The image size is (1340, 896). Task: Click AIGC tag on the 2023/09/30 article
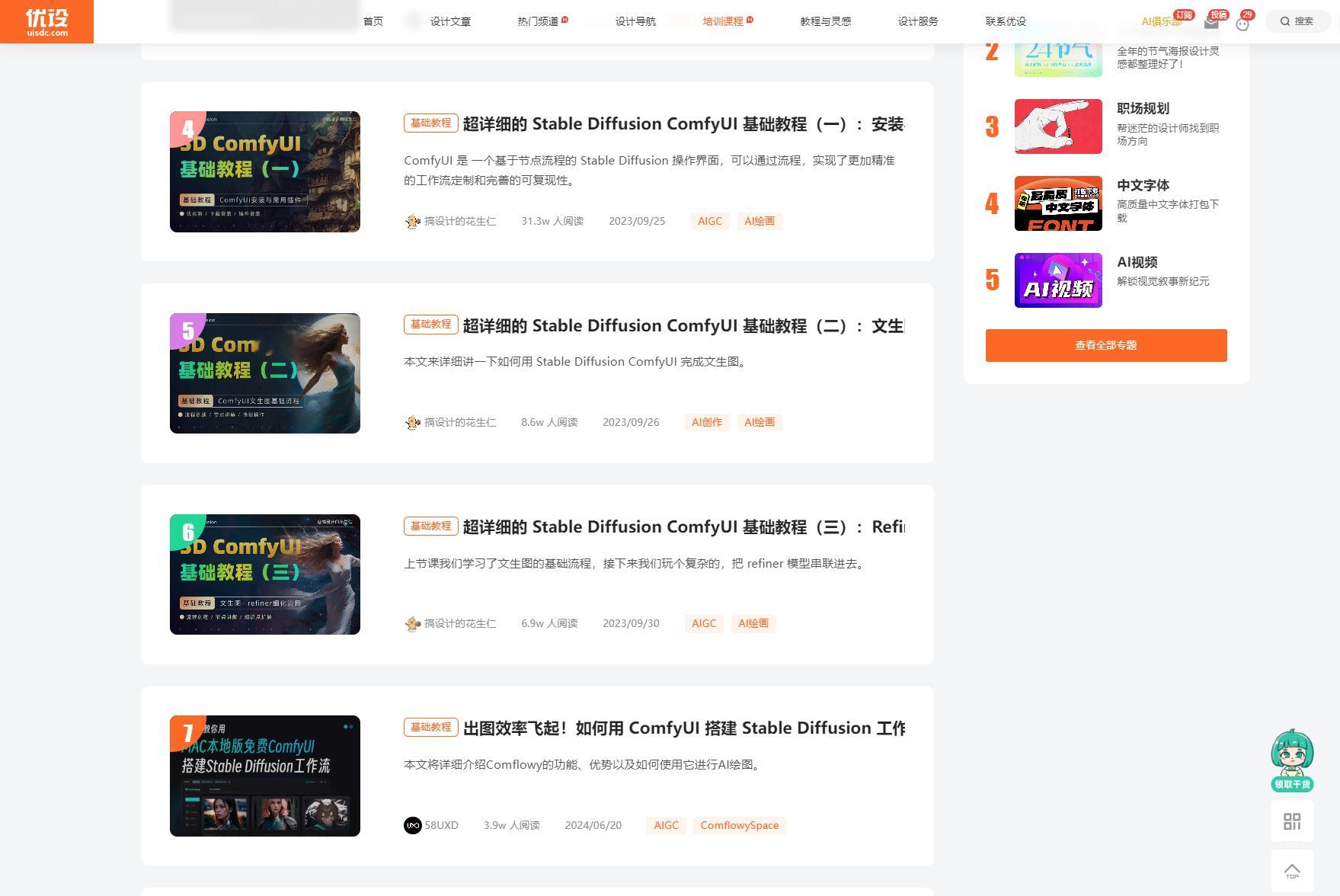point(704,623)
